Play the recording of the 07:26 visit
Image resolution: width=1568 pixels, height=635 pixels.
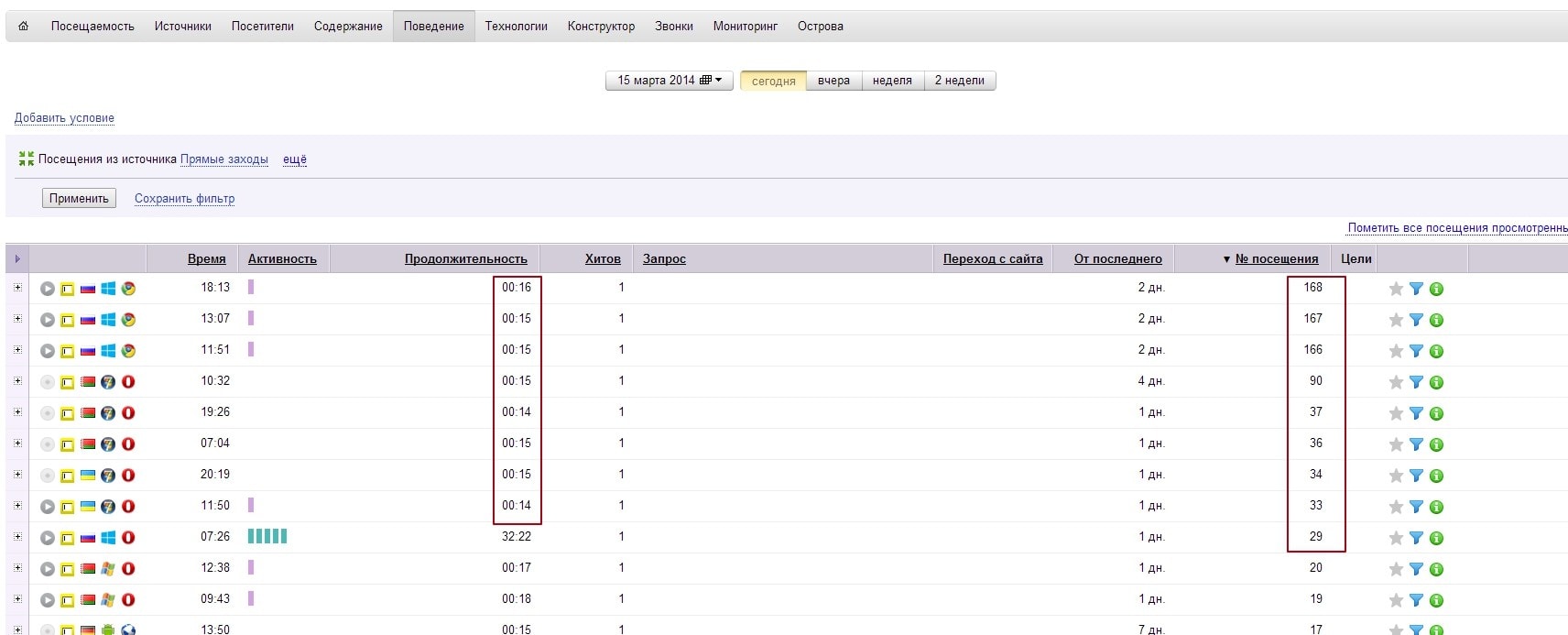[x=48, y=538]
